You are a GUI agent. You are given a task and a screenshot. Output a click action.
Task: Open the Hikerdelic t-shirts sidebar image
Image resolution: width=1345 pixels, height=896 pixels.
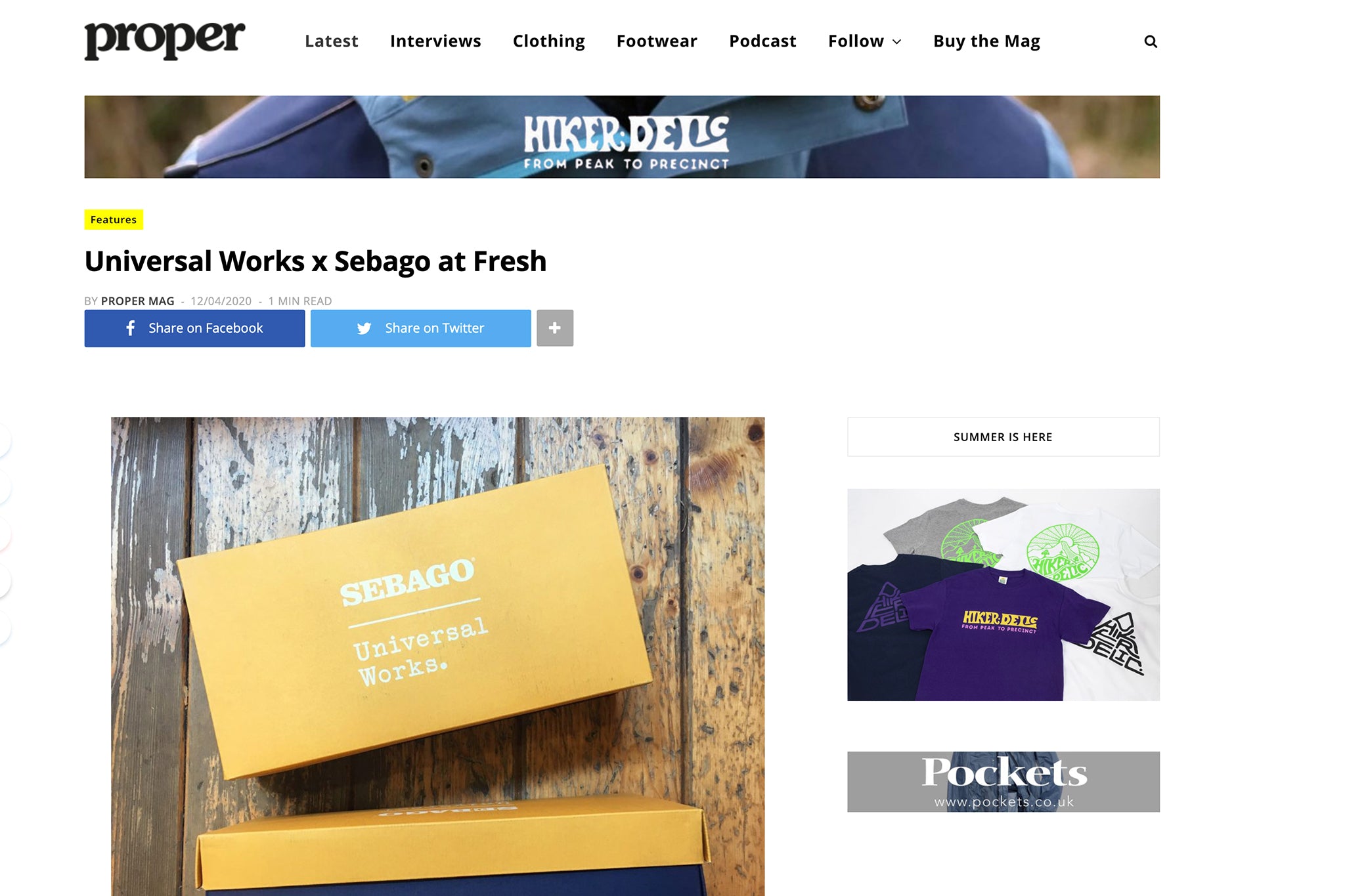(x=1003, y=595)
